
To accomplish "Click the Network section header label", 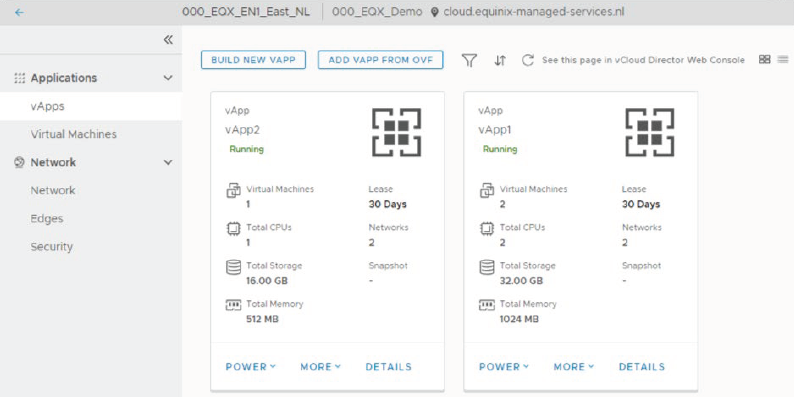I will coord(53,163).
